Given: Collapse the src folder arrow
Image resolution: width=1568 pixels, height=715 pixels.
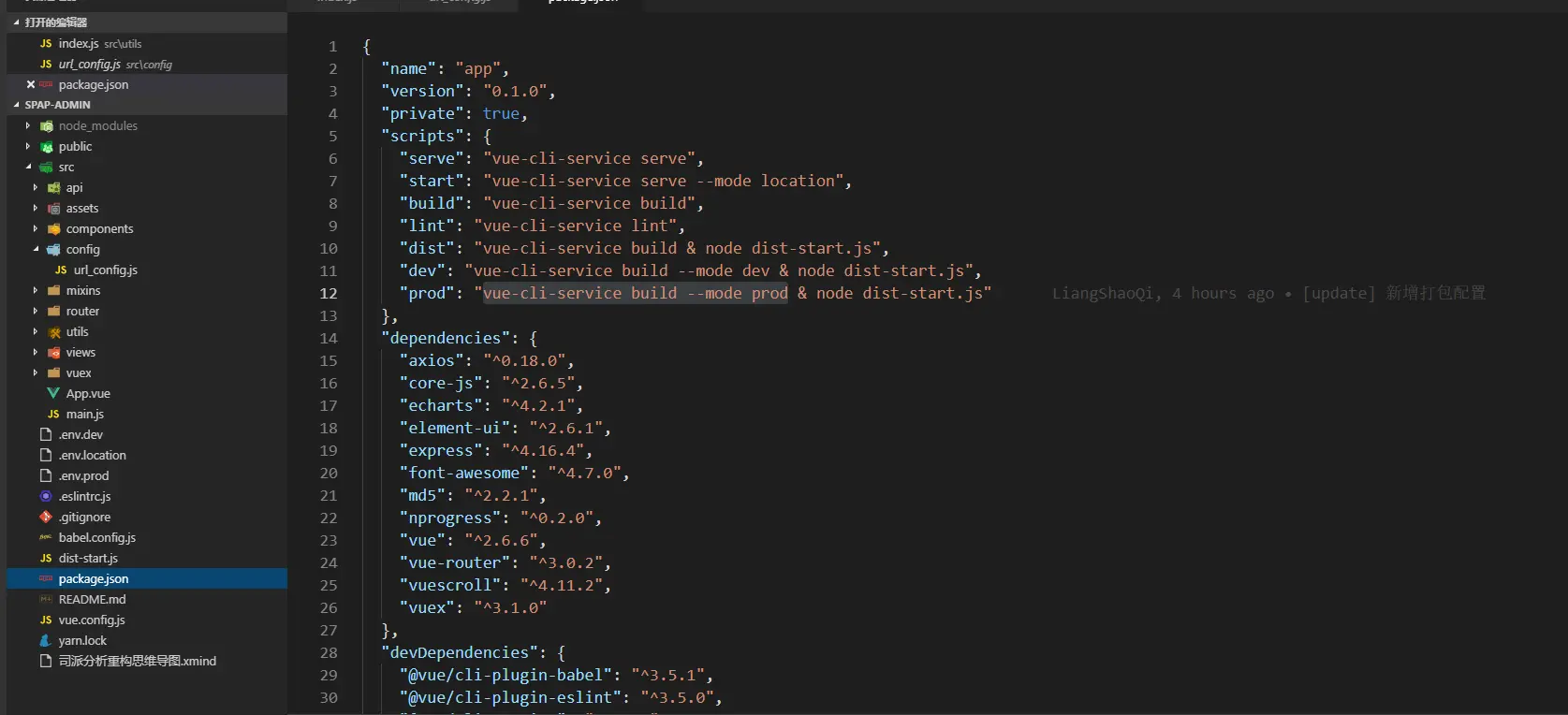Looking at the screenshot, I should click(x=28, y=167).
